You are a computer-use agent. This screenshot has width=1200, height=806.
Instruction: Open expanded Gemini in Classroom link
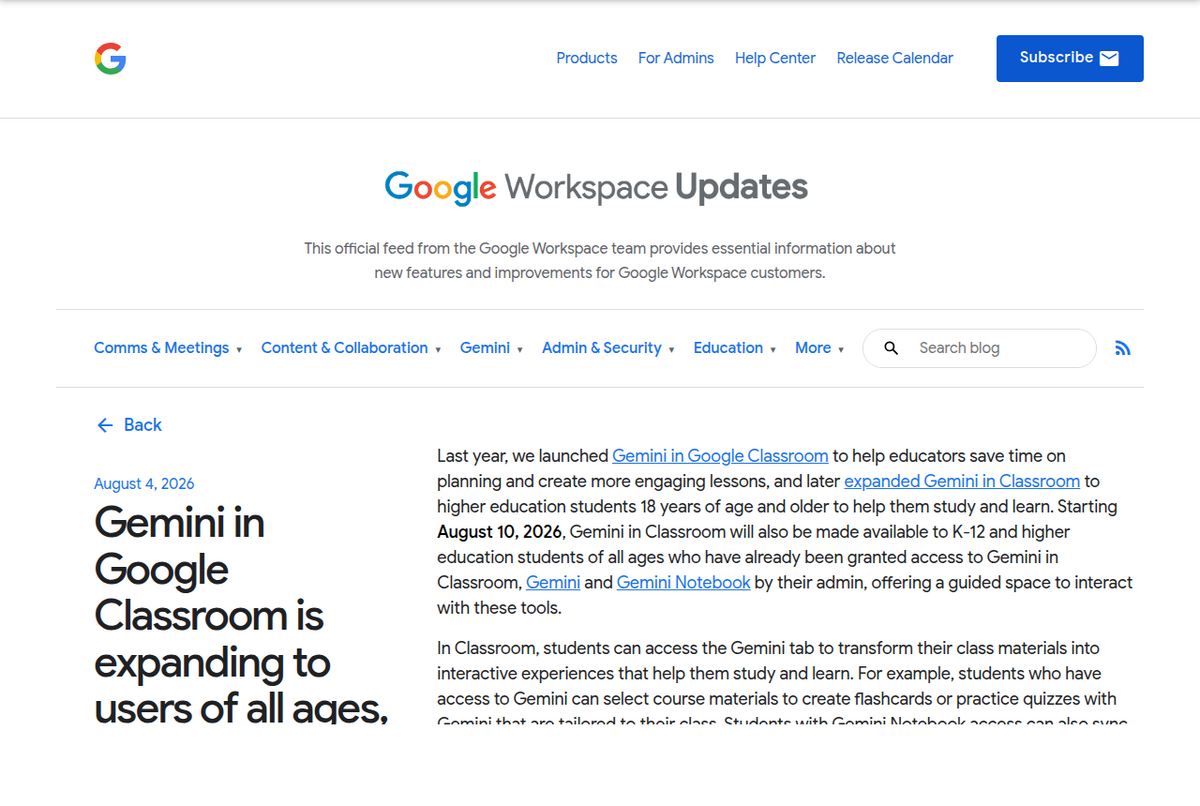tap(962, 481)
